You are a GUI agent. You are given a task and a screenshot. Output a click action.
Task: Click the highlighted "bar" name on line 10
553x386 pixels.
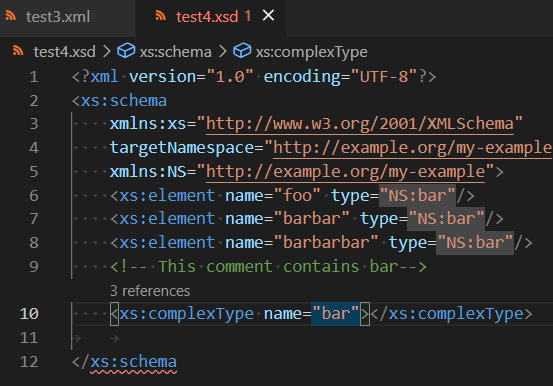(x=335, y=314)
